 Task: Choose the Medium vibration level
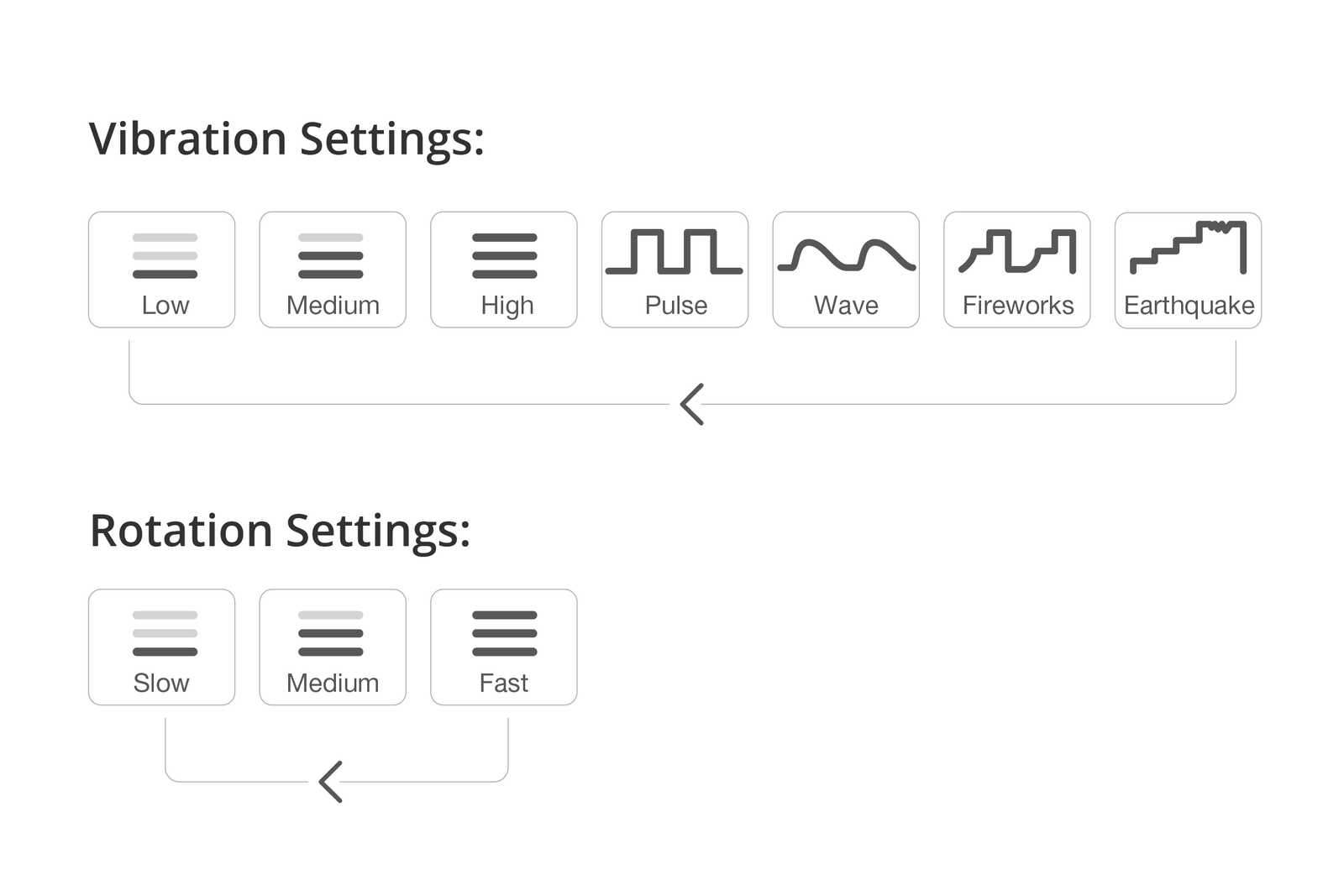pos(333,270)
